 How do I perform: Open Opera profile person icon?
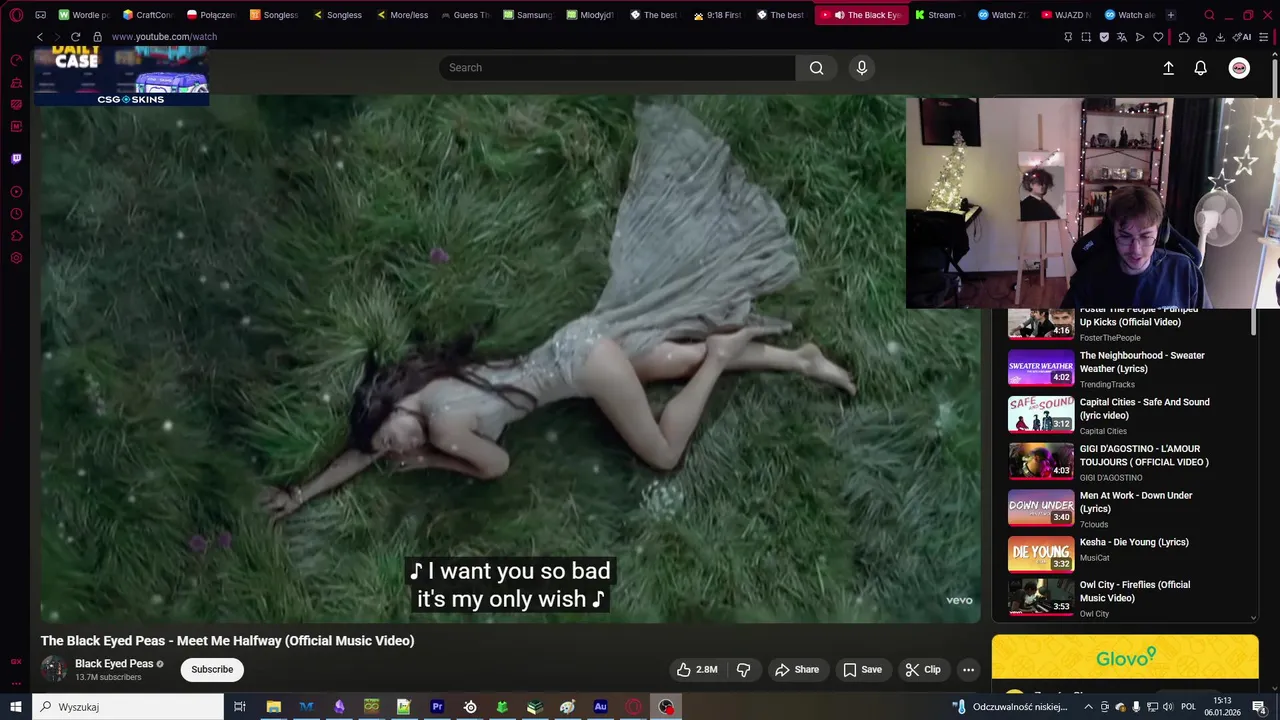point(1202,37)
